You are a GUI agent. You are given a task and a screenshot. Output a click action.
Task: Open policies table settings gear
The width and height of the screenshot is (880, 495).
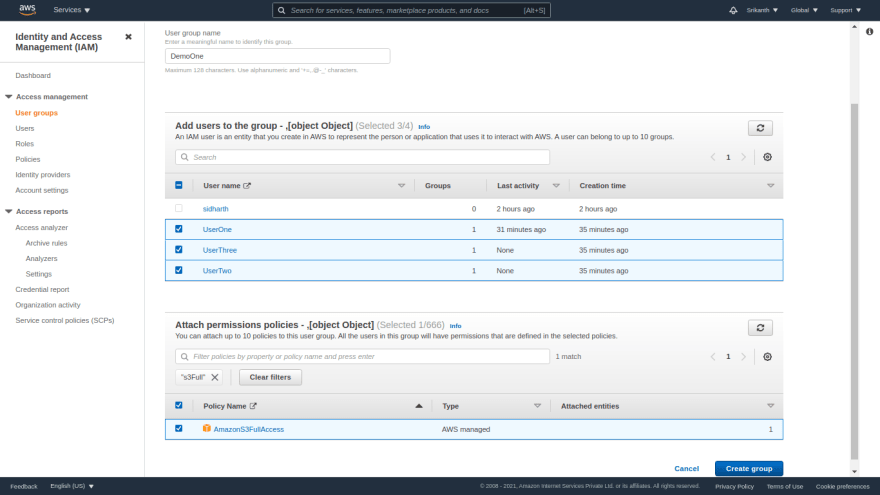767,357
